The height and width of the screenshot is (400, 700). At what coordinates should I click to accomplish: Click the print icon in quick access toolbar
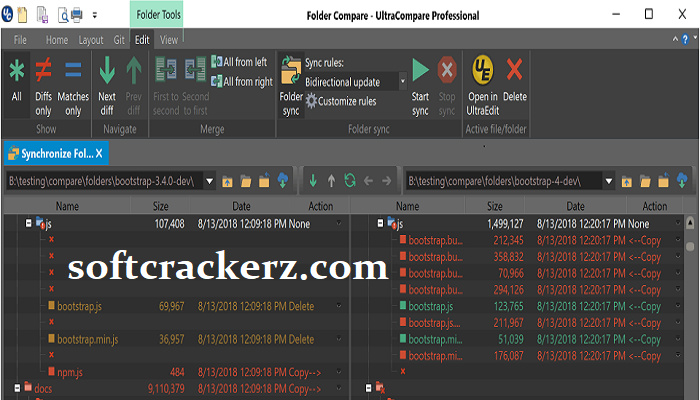77,15
